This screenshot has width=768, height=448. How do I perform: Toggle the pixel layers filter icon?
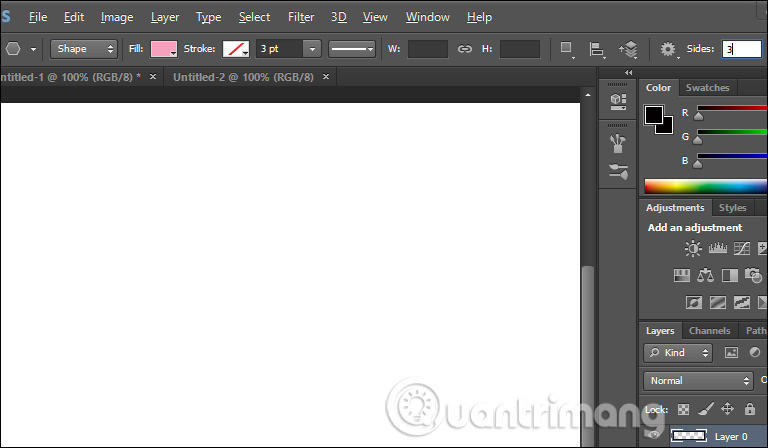click(731, 353)
